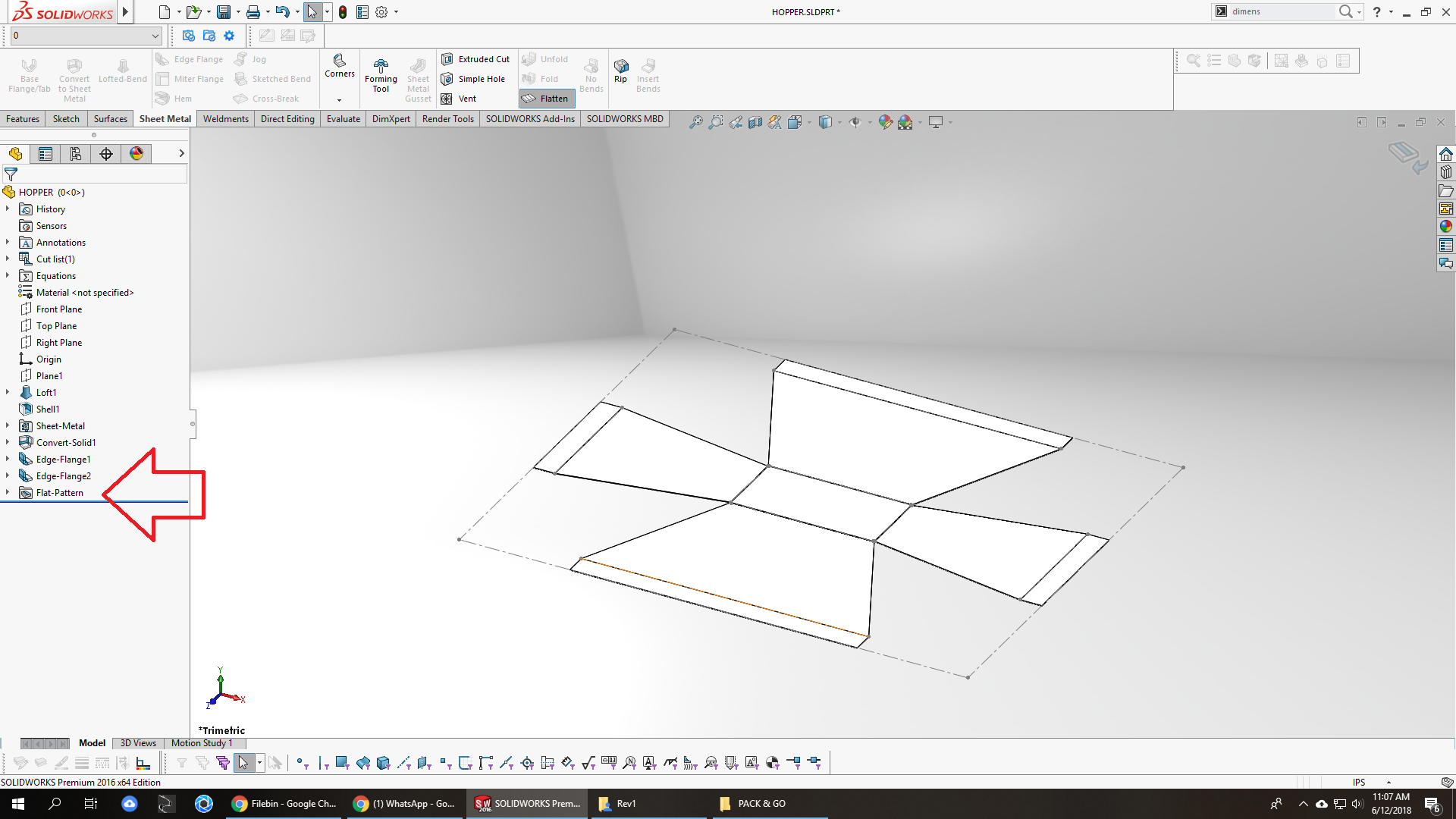Open the DisplayManager color wheel tab

[136, 154]
